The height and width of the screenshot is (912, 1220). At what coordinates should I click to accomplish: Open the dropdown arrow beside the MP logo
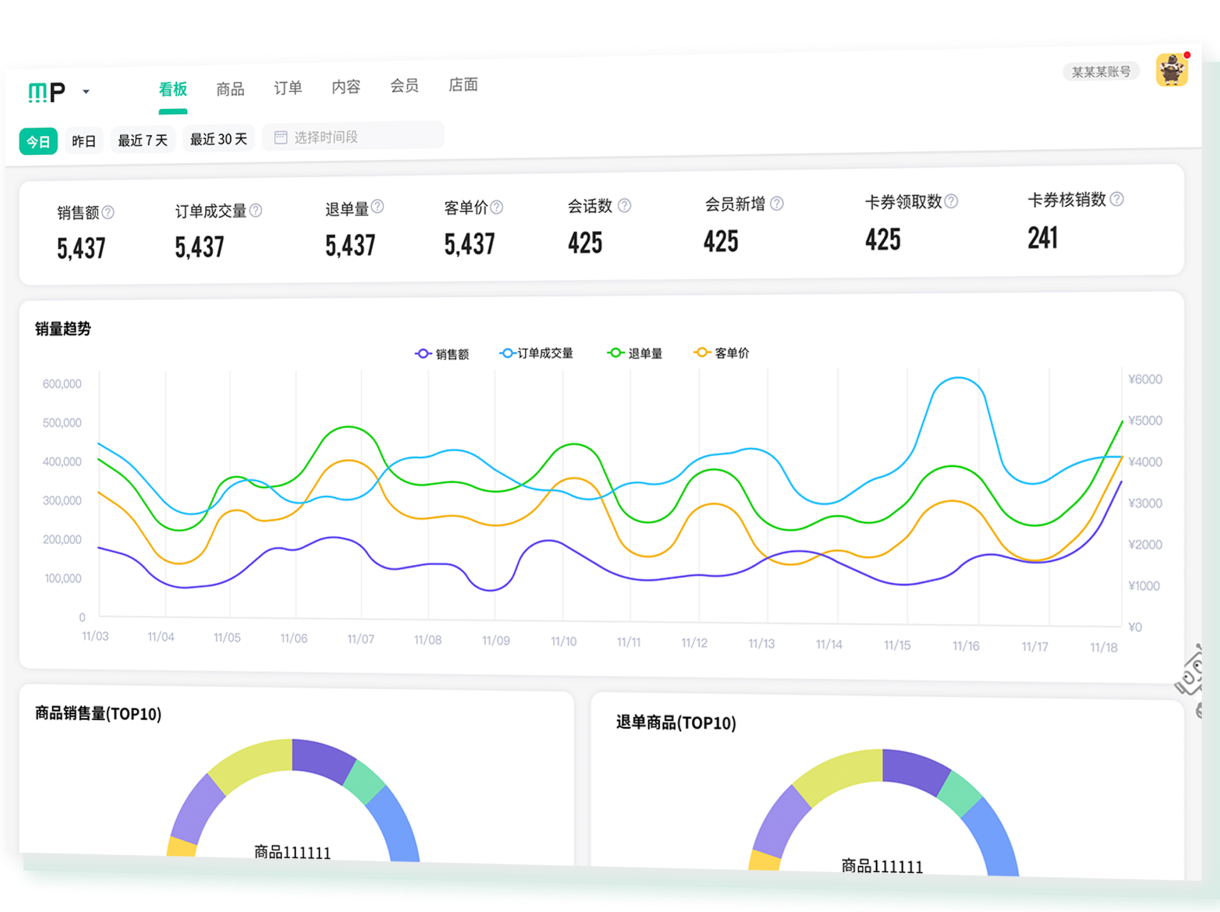(86, 92)
